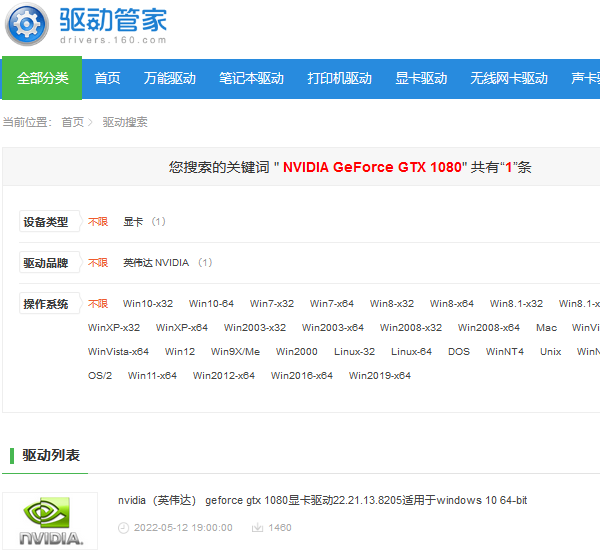Viewport: 600px width, 555px height.
Task: Click the blue gear site logo
Action: point(27,24)
